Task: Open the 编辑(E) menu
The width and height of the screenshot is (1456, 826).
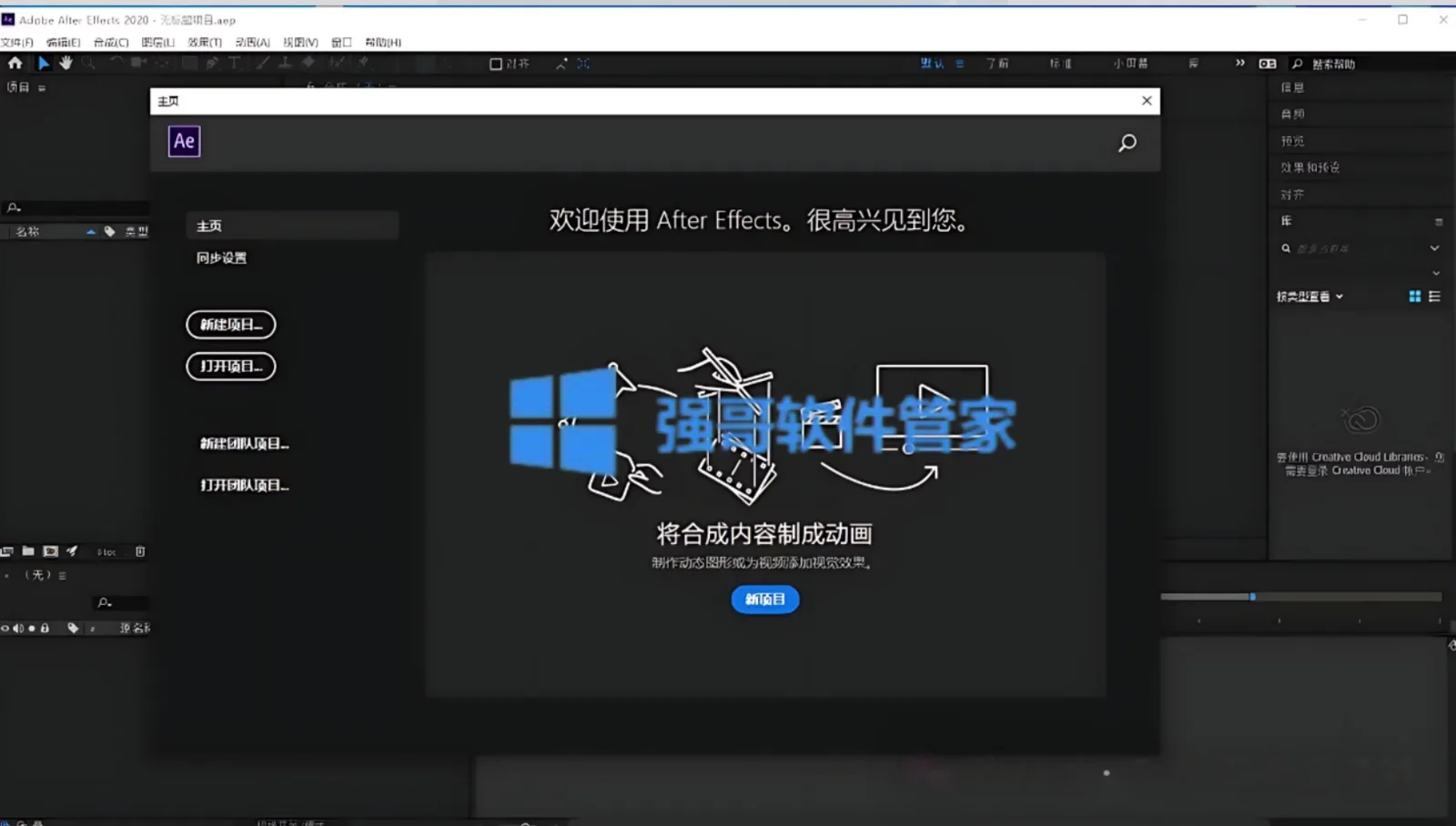Action: click(x=64, y=42)
